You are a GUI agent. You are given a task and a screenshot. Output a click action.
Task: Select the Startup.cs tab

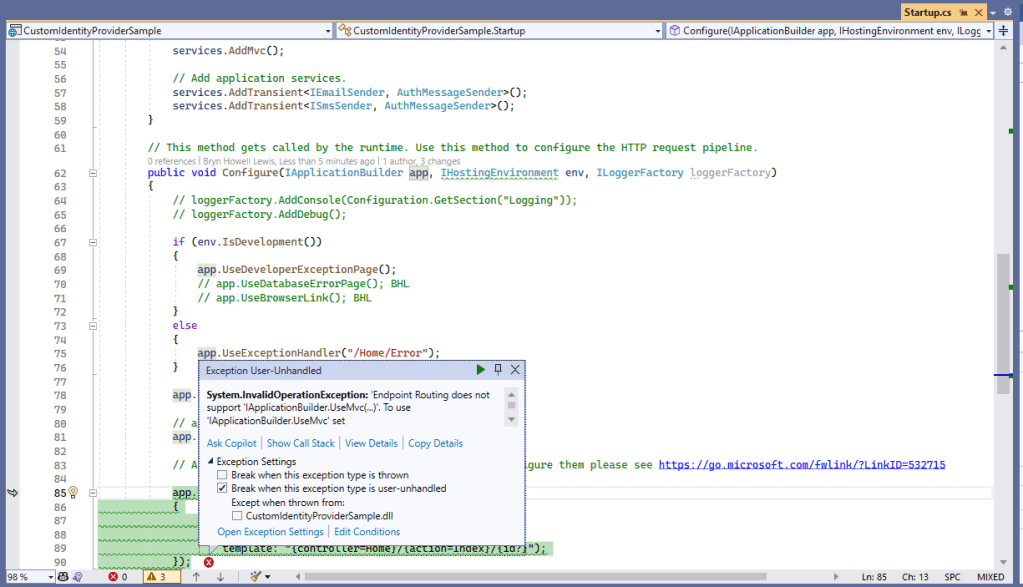pyautogui.click(x=927, y=12)
